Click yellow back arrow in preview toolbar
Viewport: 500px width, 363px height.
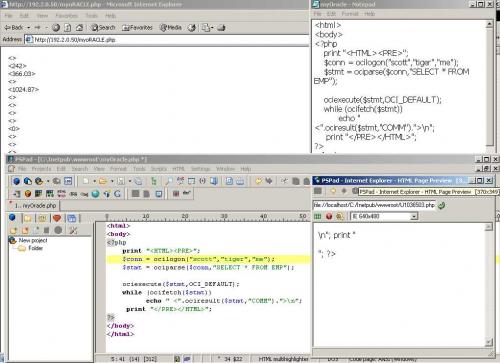333,191
